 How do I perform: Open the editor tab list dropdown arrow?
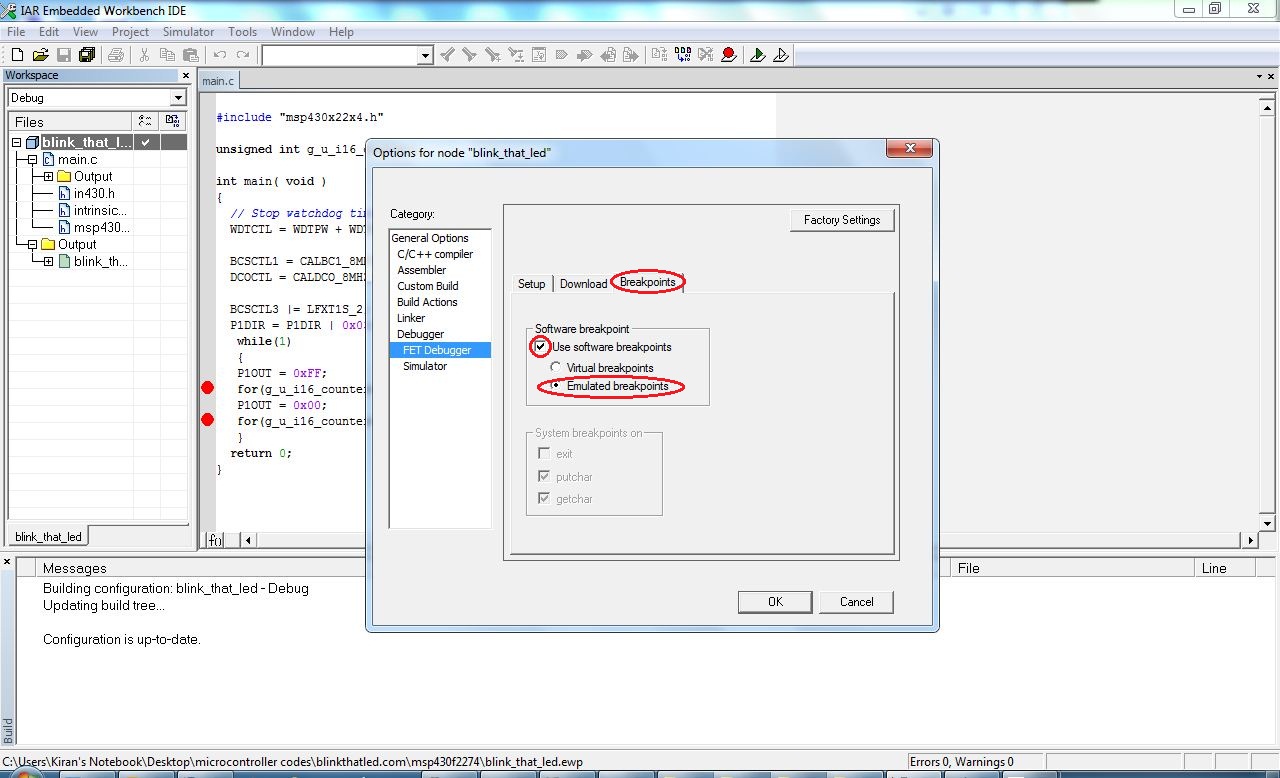[1259, 76]
